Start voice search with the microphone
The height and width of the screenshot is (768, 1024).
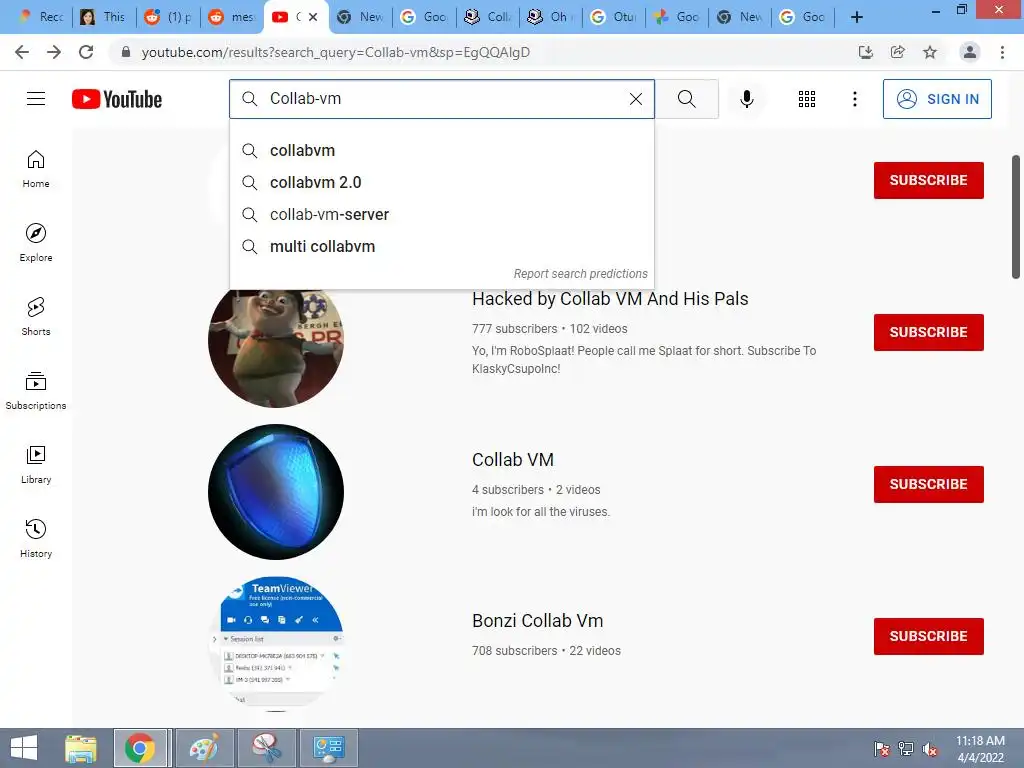746,99
